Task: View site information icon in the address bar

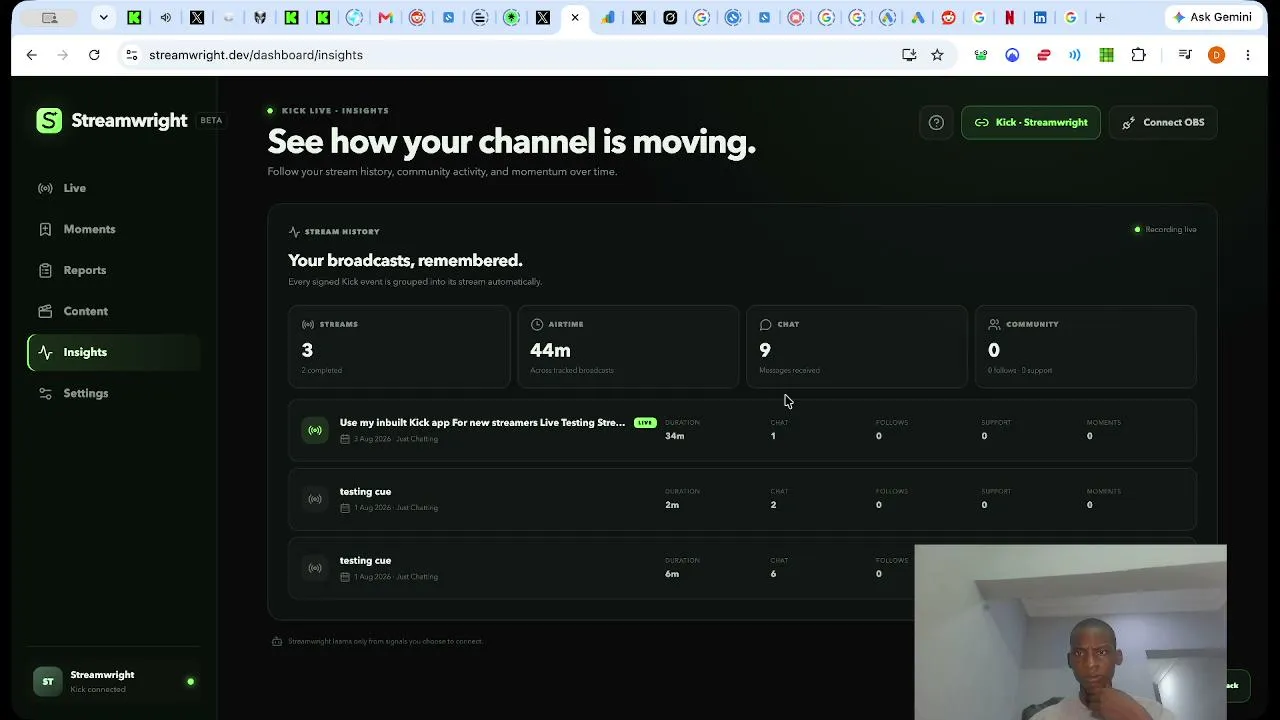Action: click(x=131, y=55)
